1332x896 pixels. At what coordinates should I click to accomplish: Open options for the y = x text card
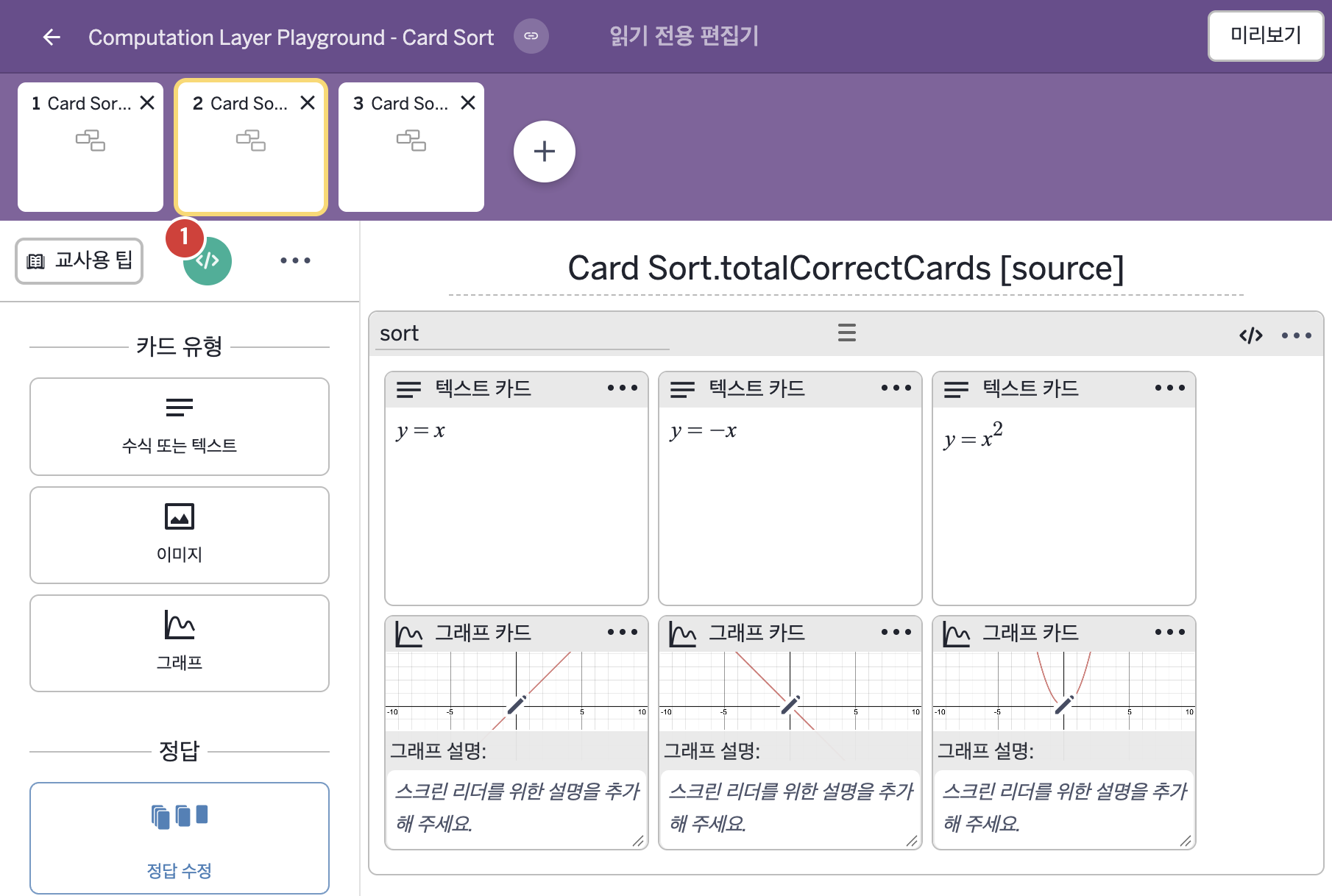623,388
